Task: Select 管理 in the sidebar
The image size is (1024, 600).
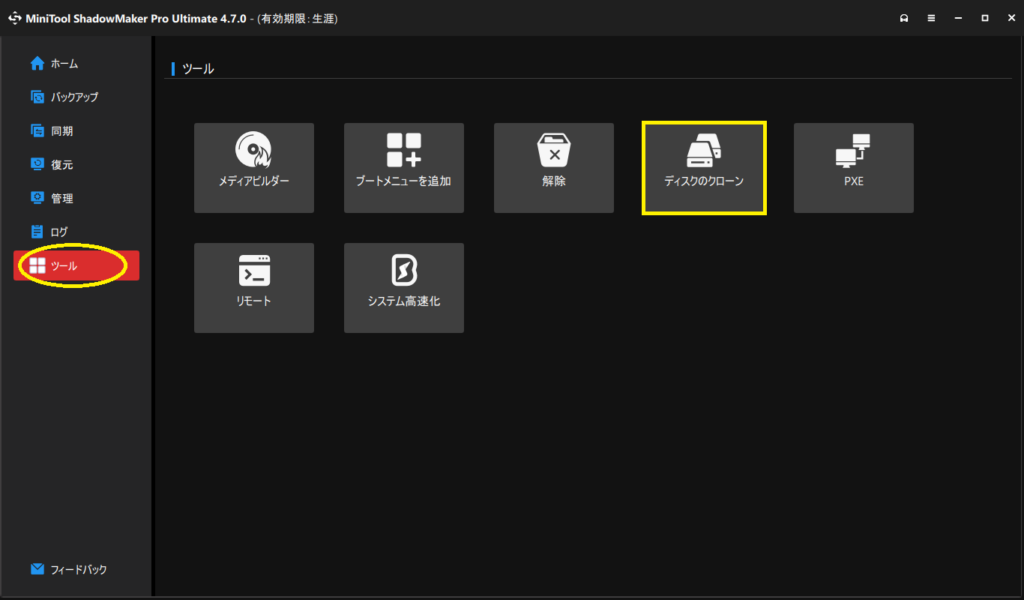Action: click(76, 198)
